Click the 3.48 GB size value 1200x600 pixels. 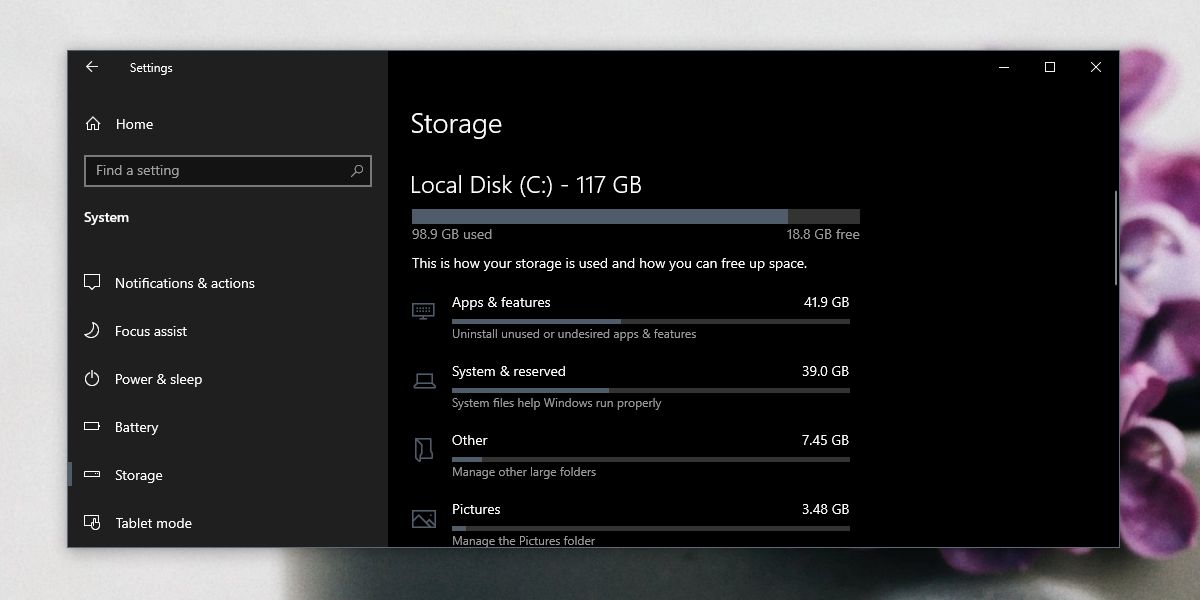click(x=826, y=509)
